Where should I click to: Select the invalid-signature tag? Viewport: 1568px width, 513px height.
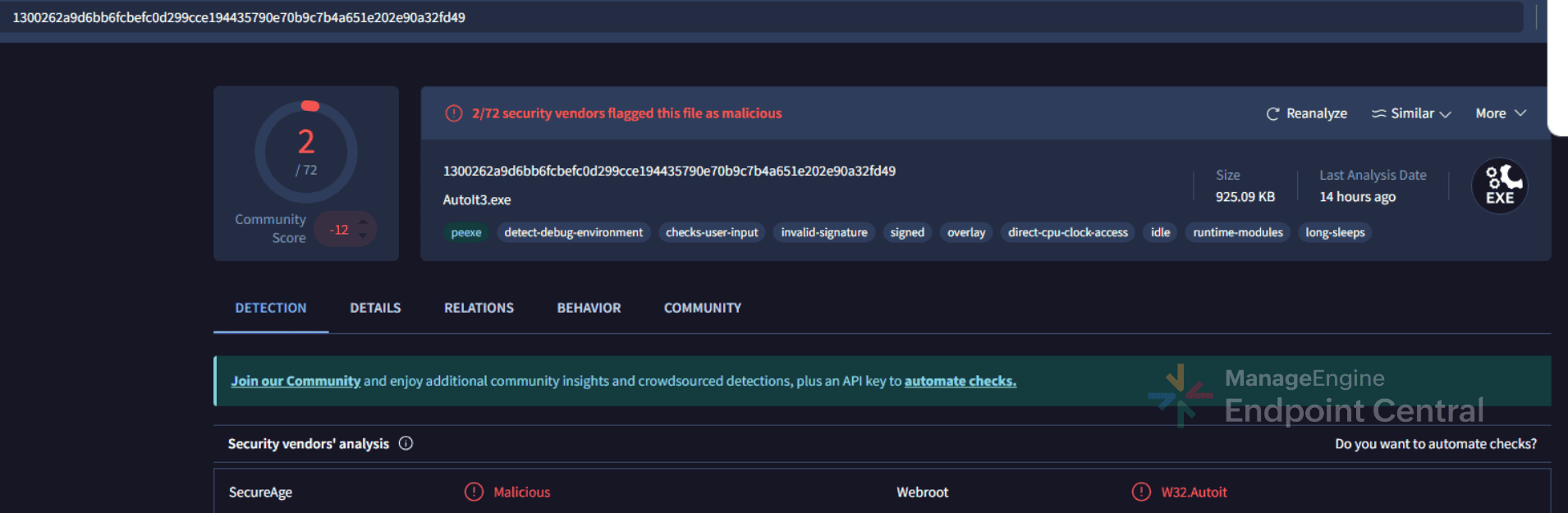coord(823,232)
